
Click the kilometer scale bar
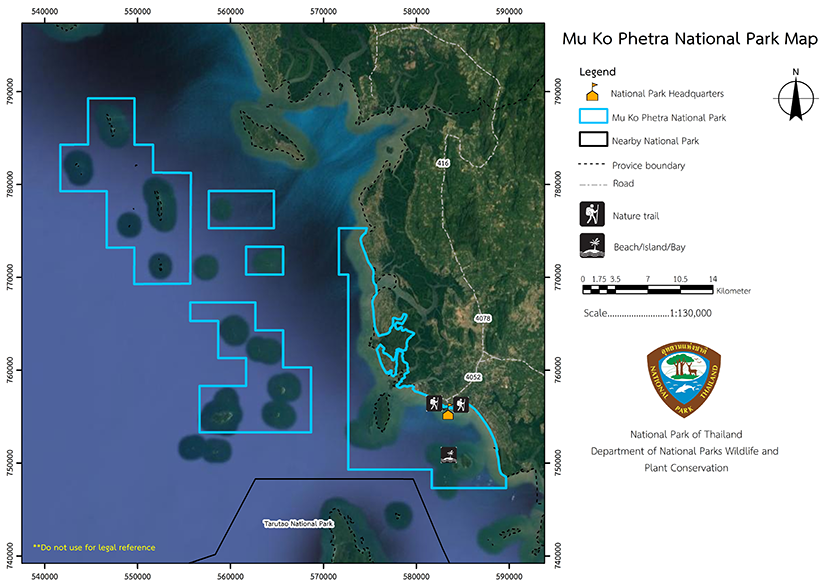647,291
